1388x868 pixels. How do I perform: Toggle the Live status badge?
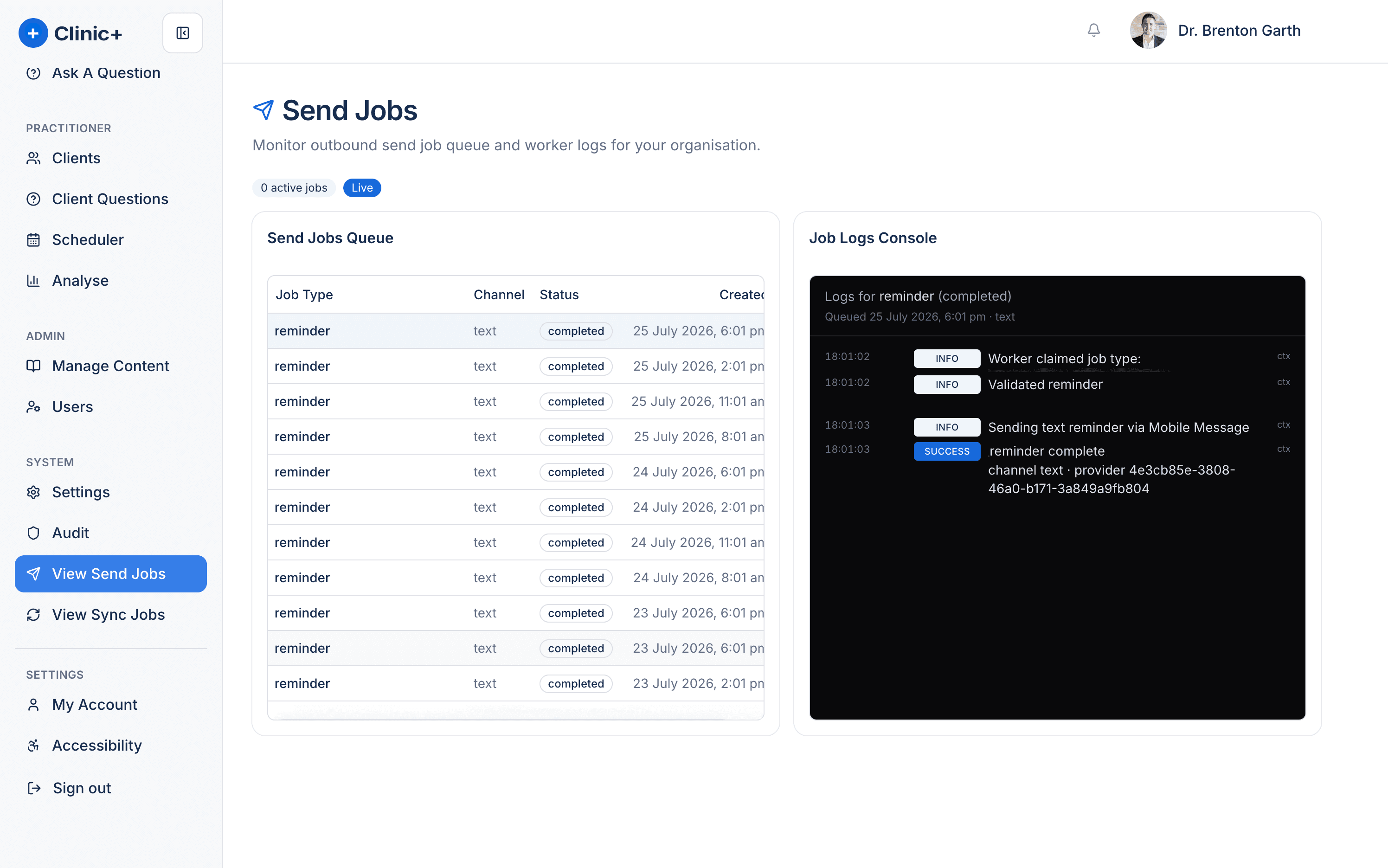[362, 188]
